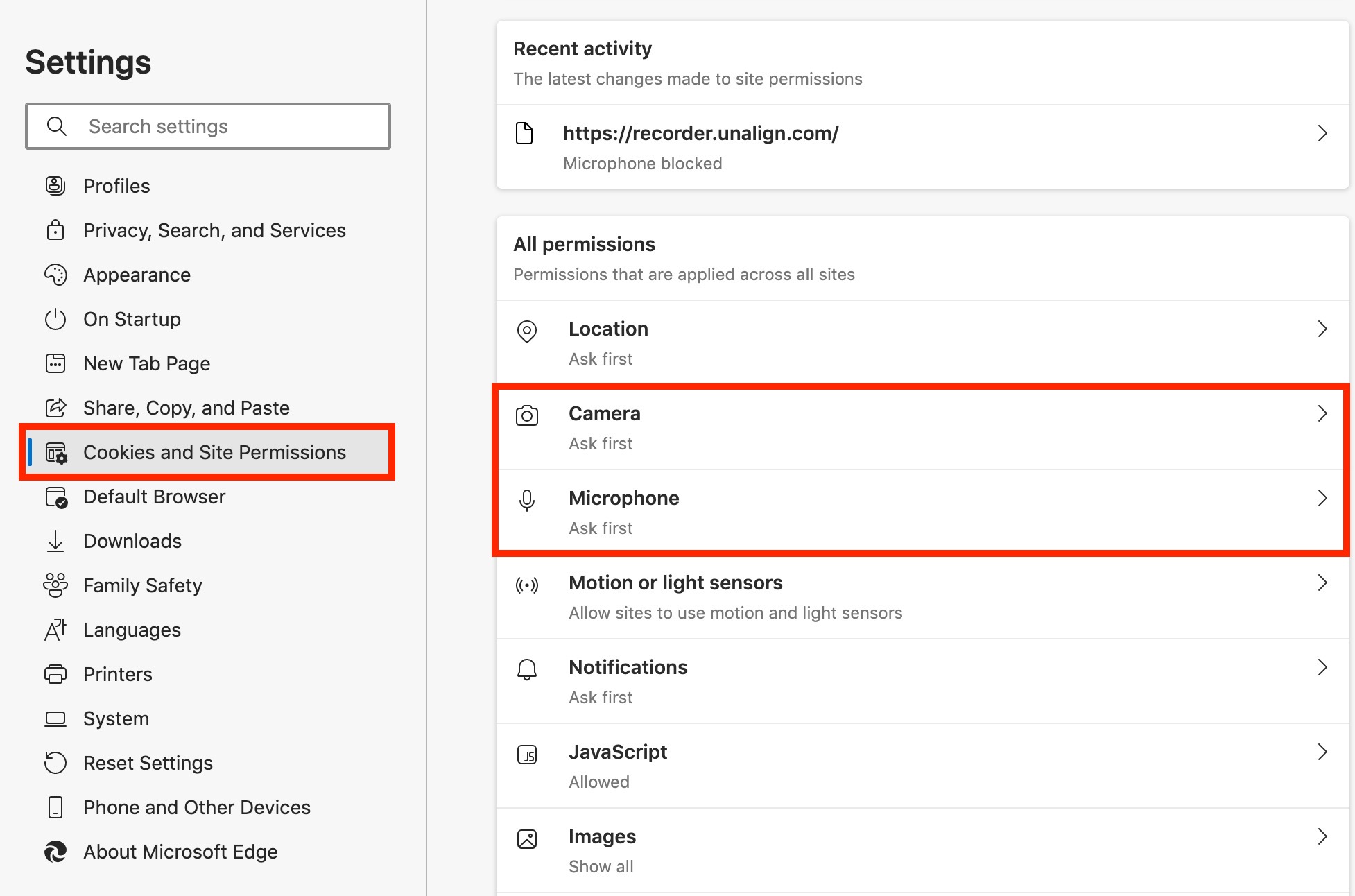Click the Location pin icon
Viewport: 1355px width, 896px height.
[x=527, y=331]
